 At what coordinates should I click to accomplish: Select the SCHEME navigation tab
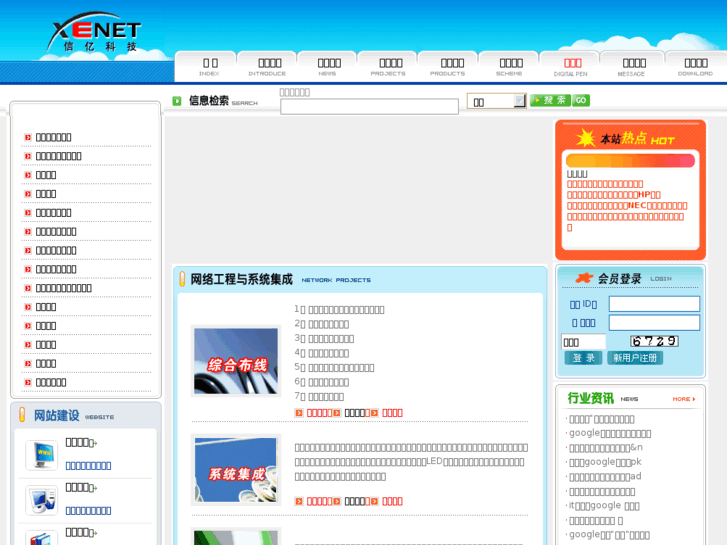510,67
